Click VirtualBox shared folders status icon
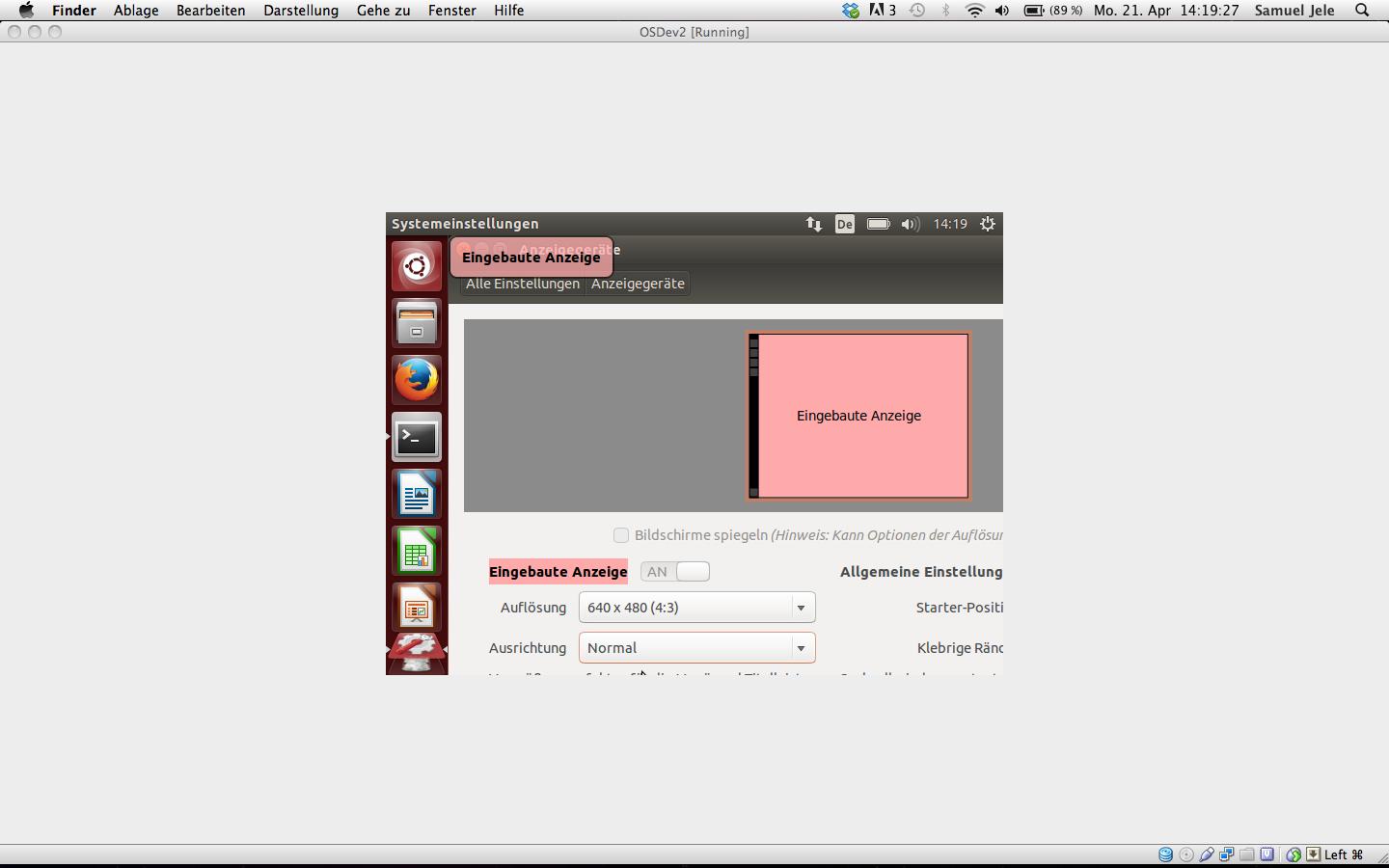This screenshot has width=1389, height=868. [x=1247, y=854]
